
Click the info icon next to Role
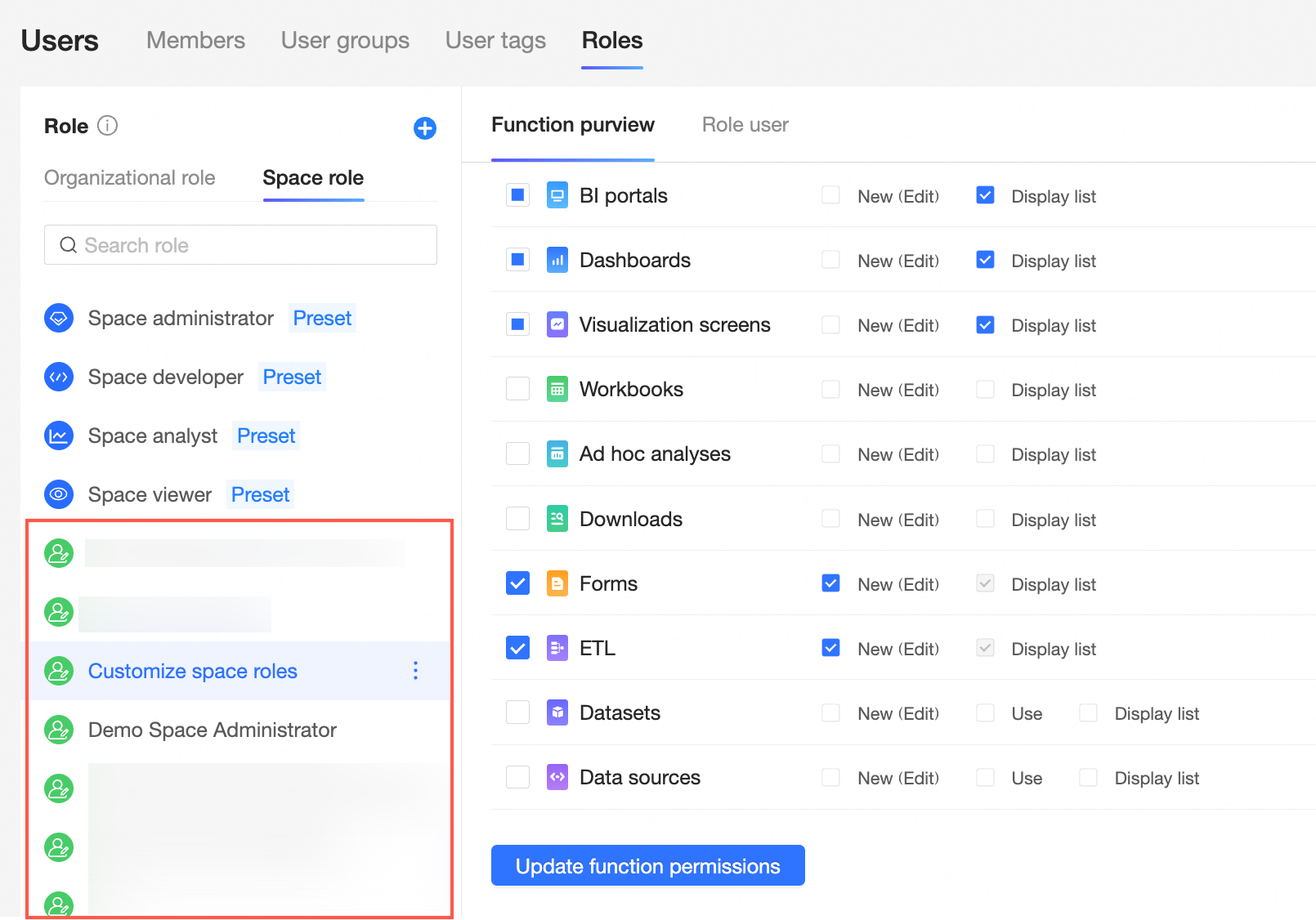point(107,125)
